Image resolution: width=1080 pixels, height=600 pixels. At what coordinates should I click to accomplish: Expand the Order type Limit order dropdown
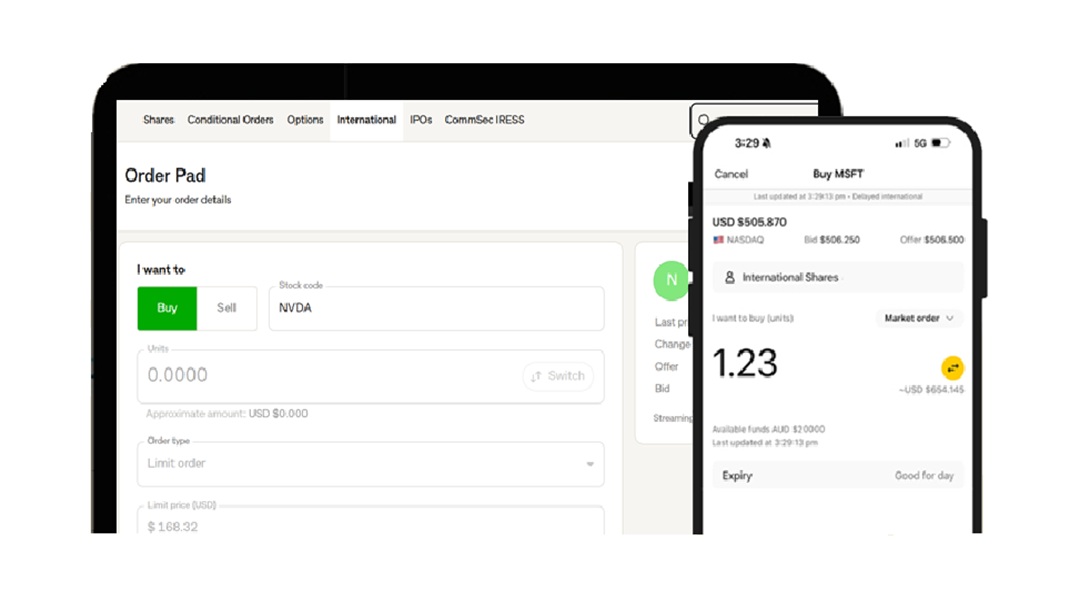(370, 464)
